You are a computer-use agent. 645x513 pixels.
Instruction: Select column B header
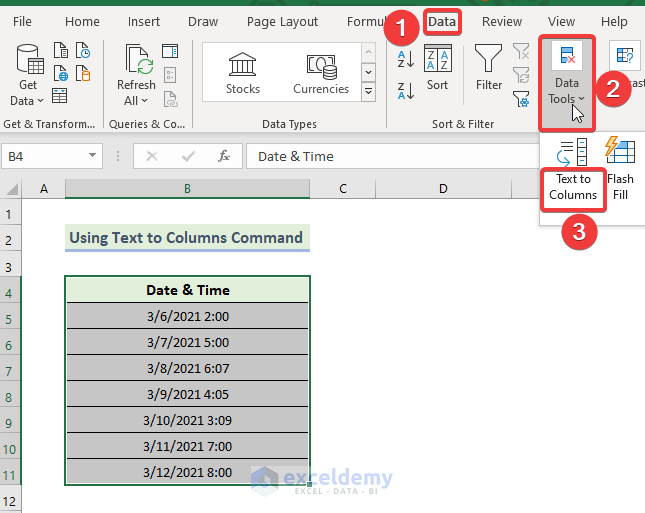point(187,188)
